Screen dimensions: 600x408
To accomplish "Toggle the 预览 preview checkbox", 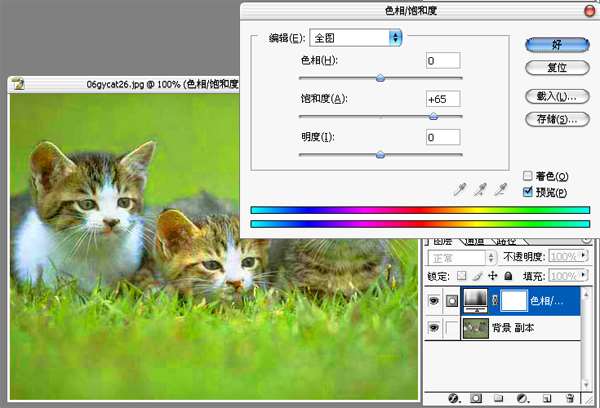I will tap(528, 191).
